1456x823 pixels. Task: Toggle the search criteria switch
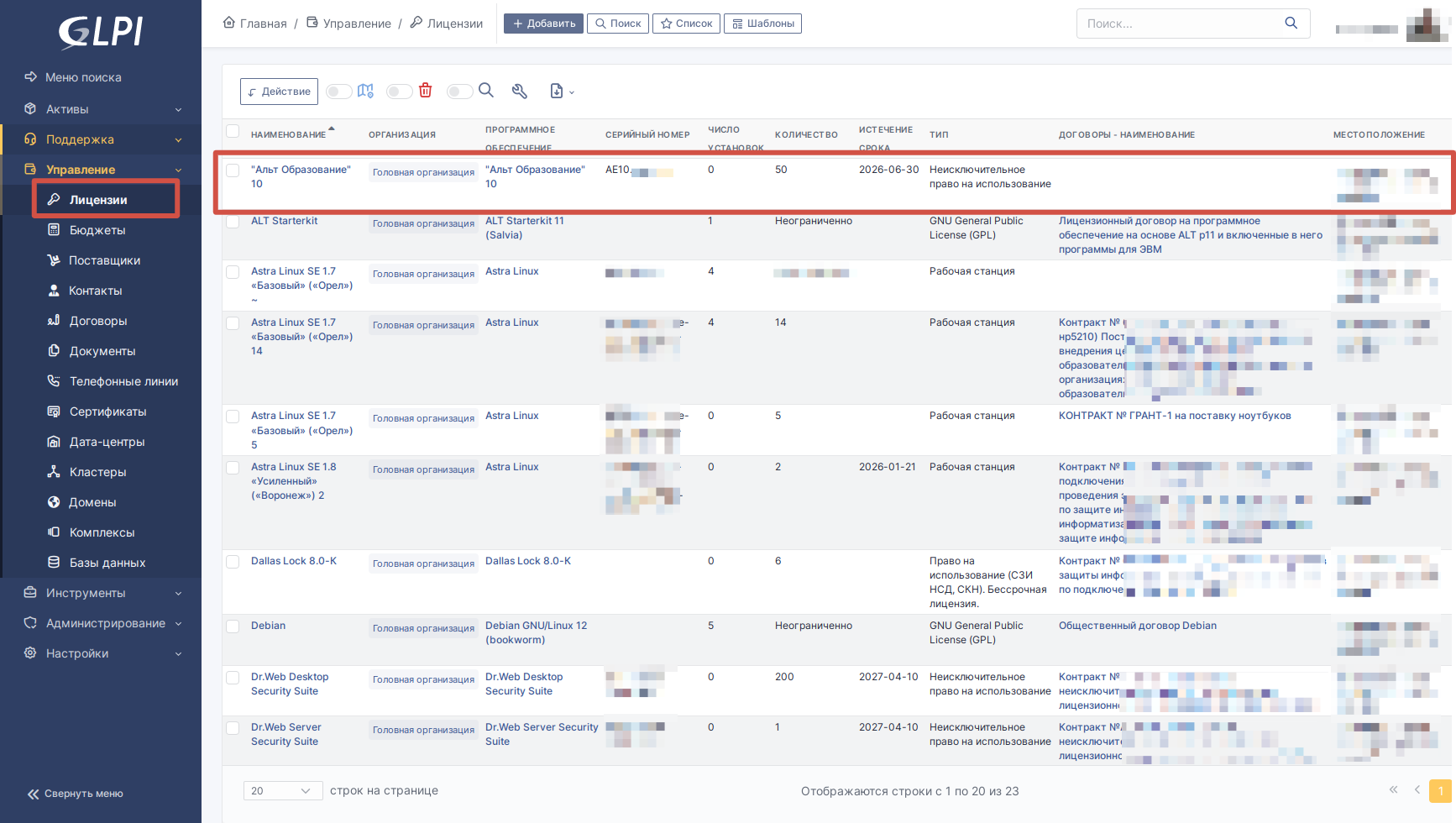pyautogui.click(x=460, y=92)
